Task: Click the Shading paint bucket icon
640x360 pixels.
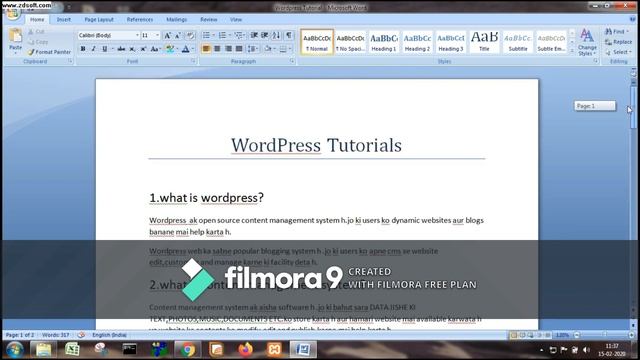Action: (268, 49)
